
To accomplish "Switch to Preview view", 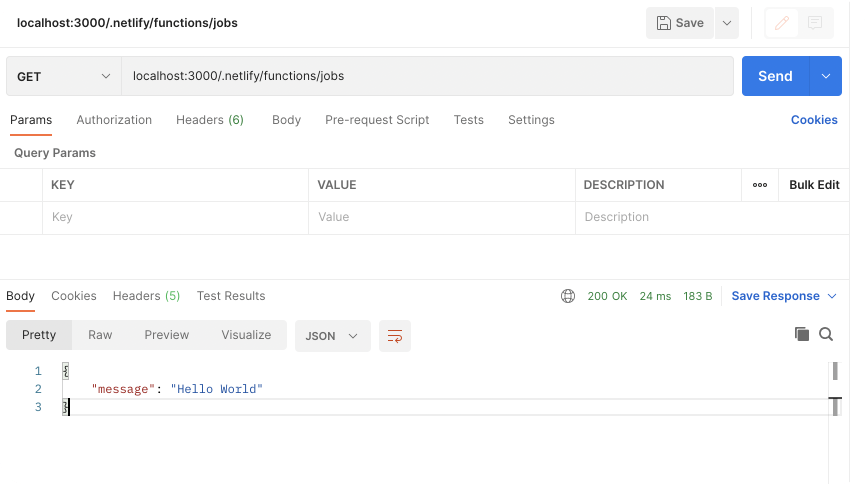I will [x=167, y=335].
